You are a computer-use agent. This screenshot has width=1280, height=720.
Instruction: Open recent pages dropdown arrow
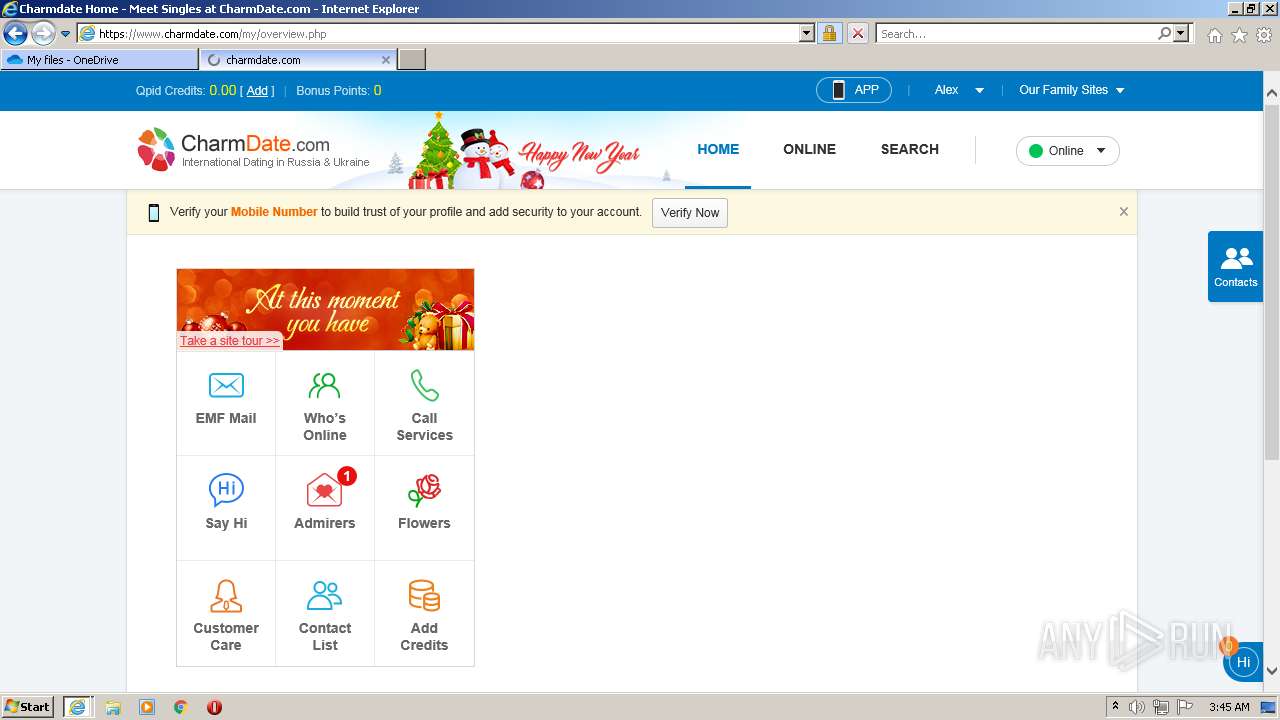tap(66, 34)
